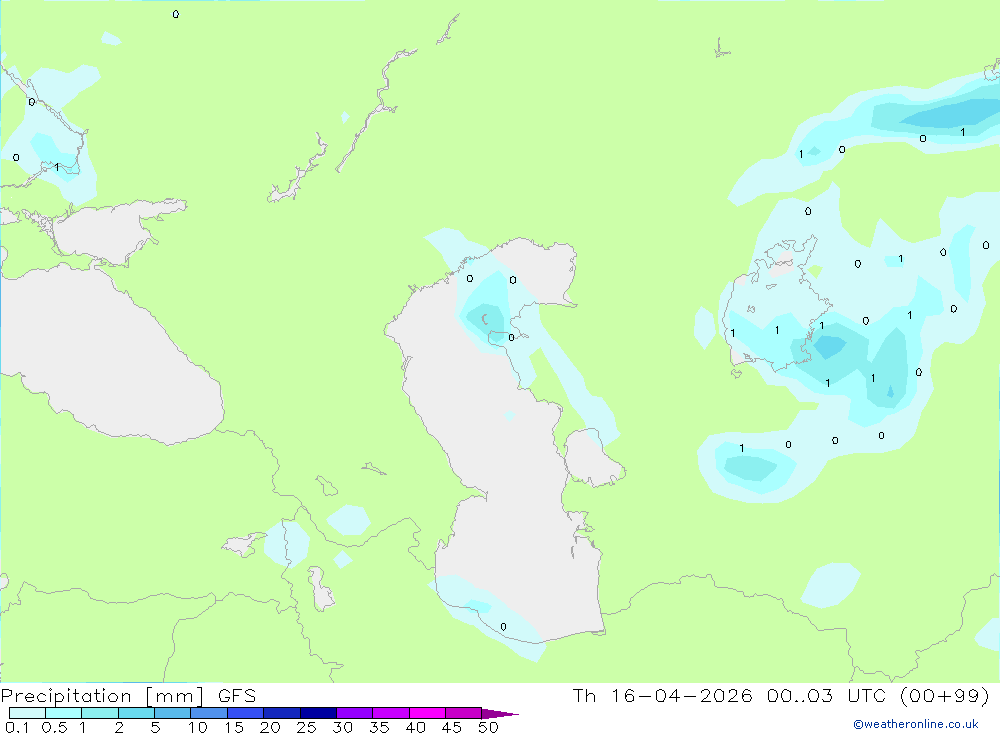Click the 'Precipitation [mm]' title text
This screenshot has height=733, width=1000.
(x=102, y=696)
